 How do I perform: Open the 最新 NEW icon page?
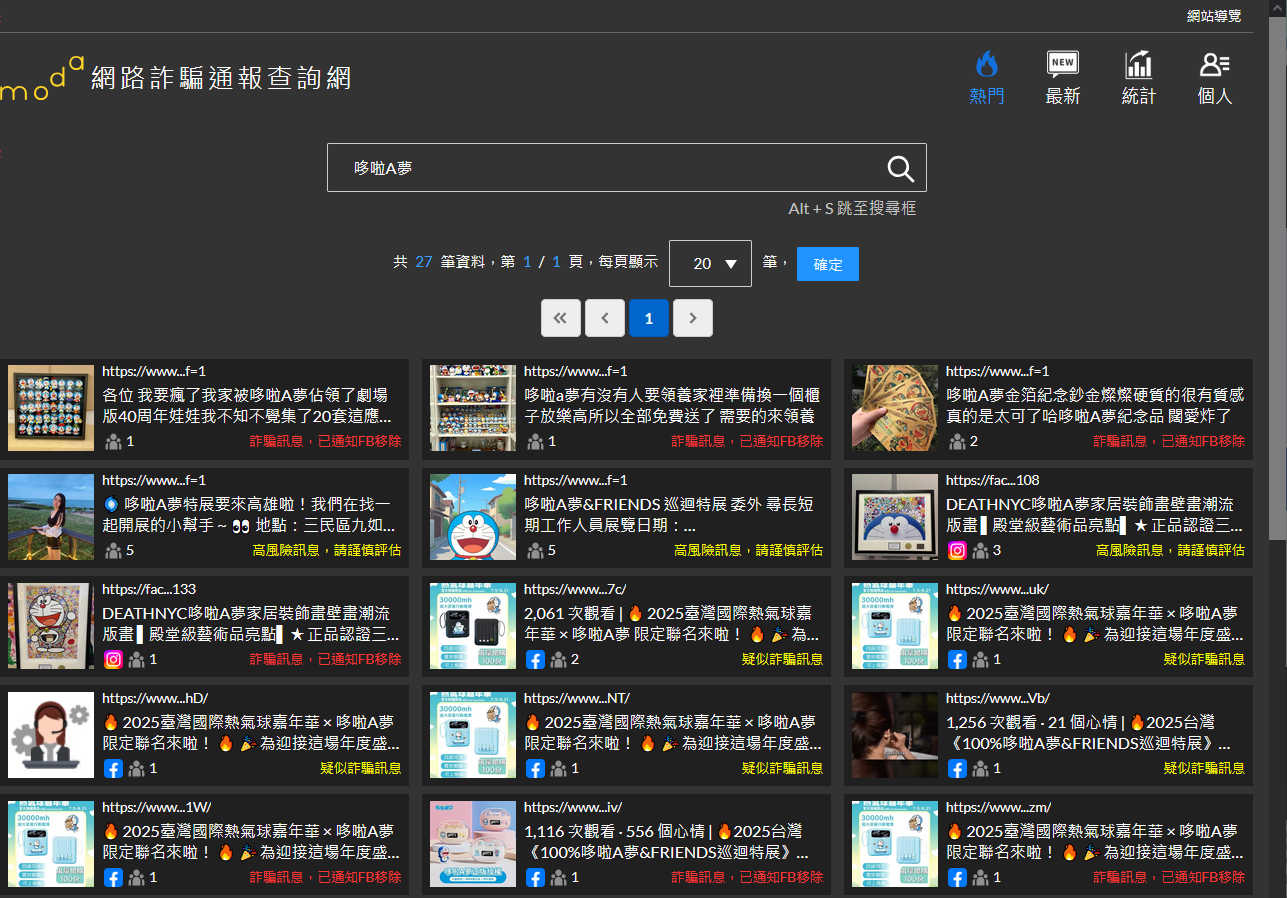coord(1062,78)
